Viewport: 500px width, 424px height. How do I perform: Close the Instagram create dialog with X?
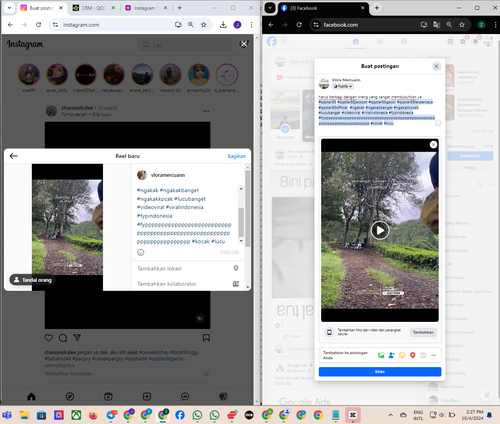click(x=244, y=44)
